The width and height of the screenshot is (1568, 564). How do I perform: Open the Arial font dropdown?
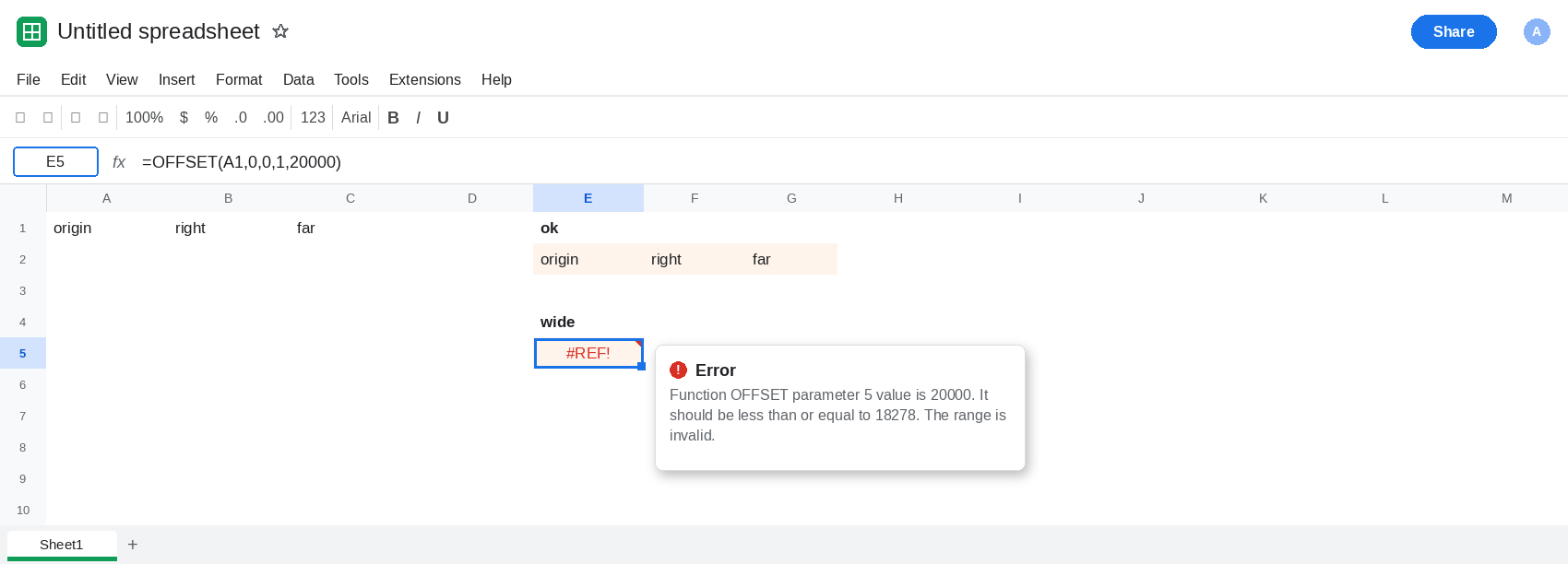(x=356, y=118)
